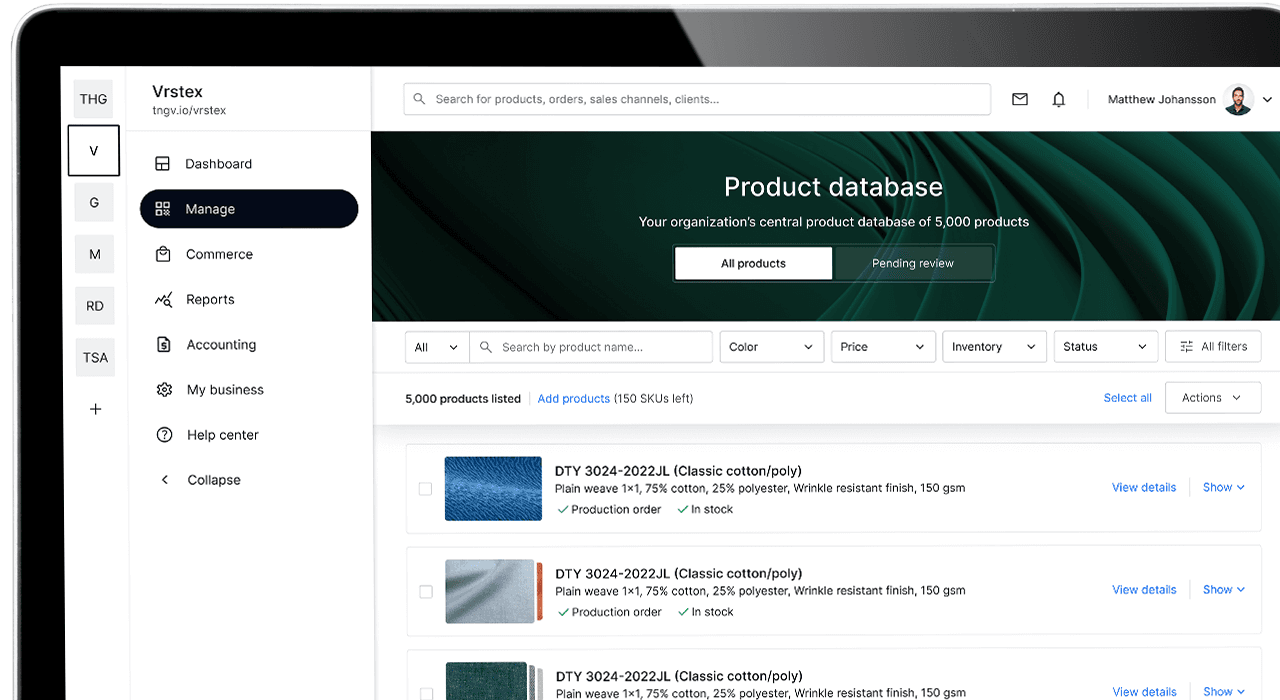Expand user menu chevron beside Matthew Johansson

[1267, 100]
